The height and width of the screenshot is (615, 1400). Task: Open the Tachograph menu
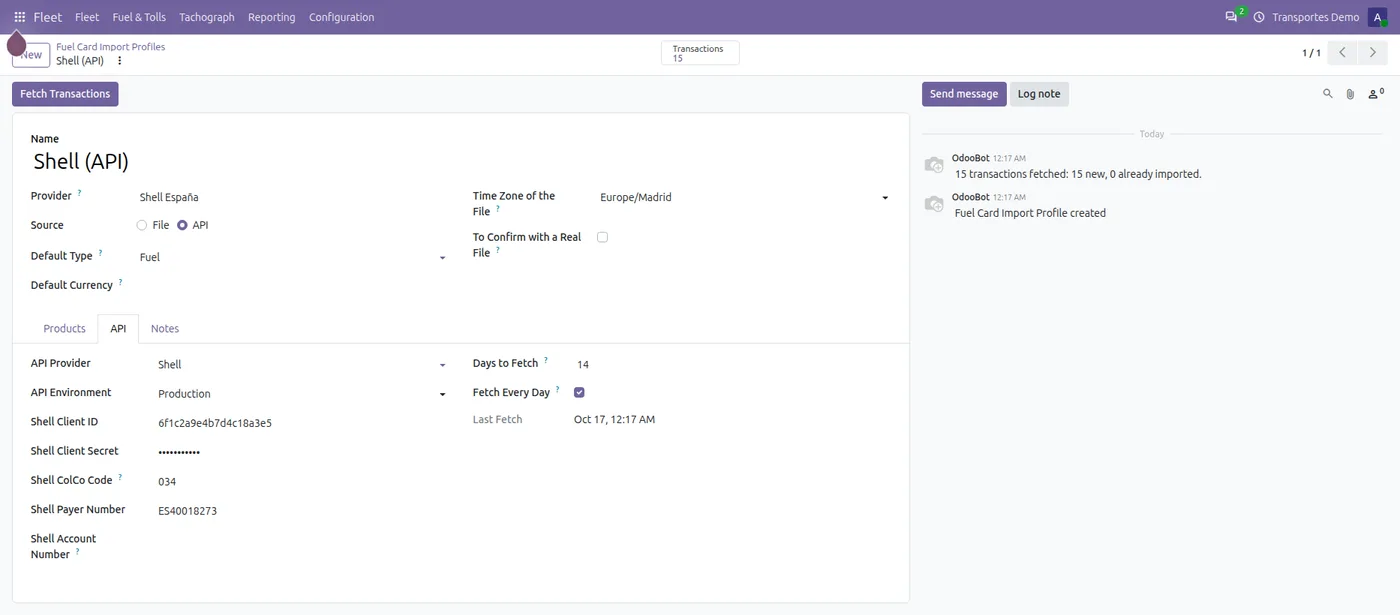click(x=207, y=17)
